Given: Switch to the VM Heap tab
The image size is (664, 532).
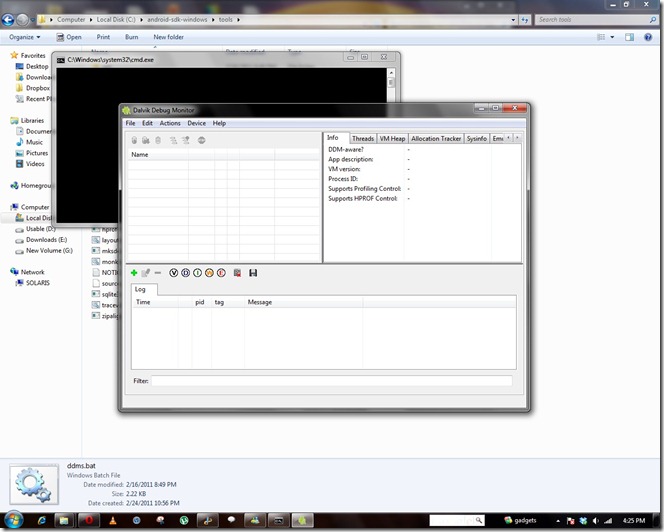Looking at the screenshot, I should tap(392, 139).
